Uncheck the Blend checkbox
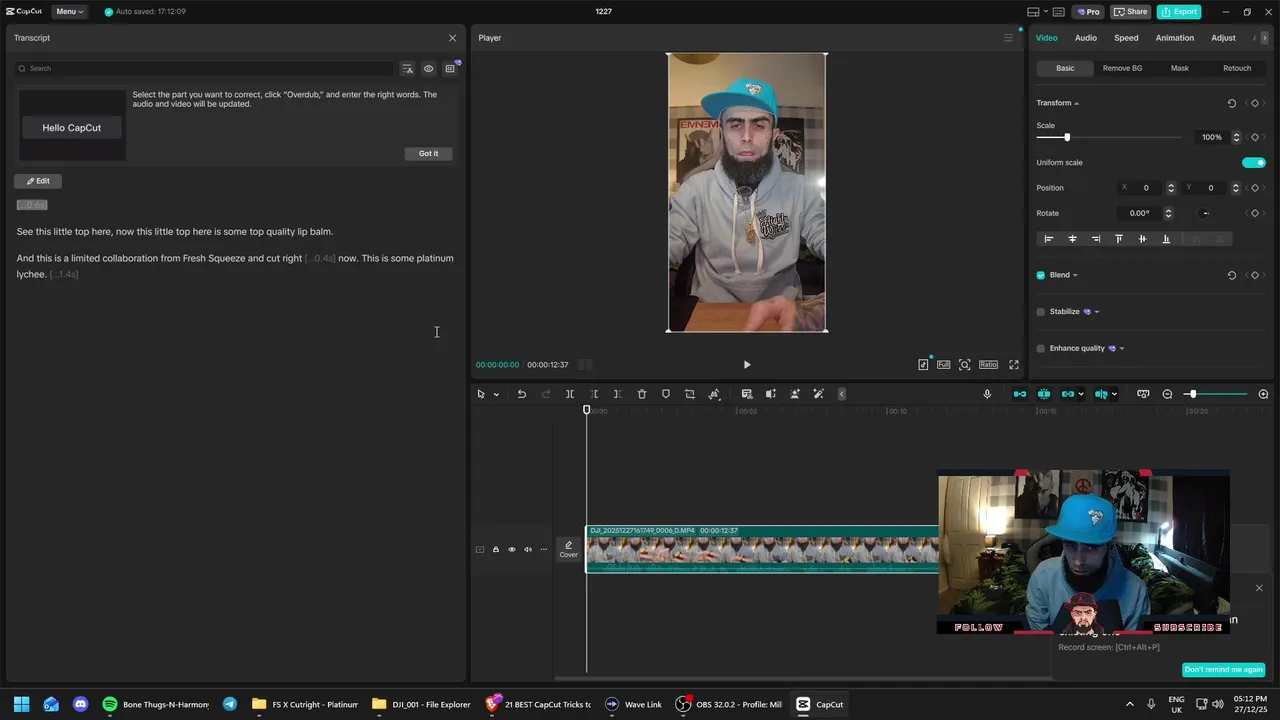The width and height of the screenshot is (1280, 720). [x=1041, y=275]
